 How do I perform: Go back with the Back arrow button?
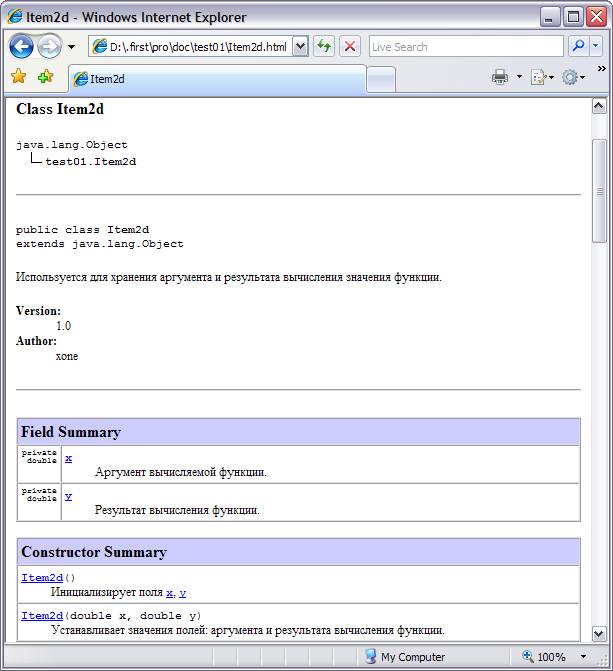coord(21,46)
